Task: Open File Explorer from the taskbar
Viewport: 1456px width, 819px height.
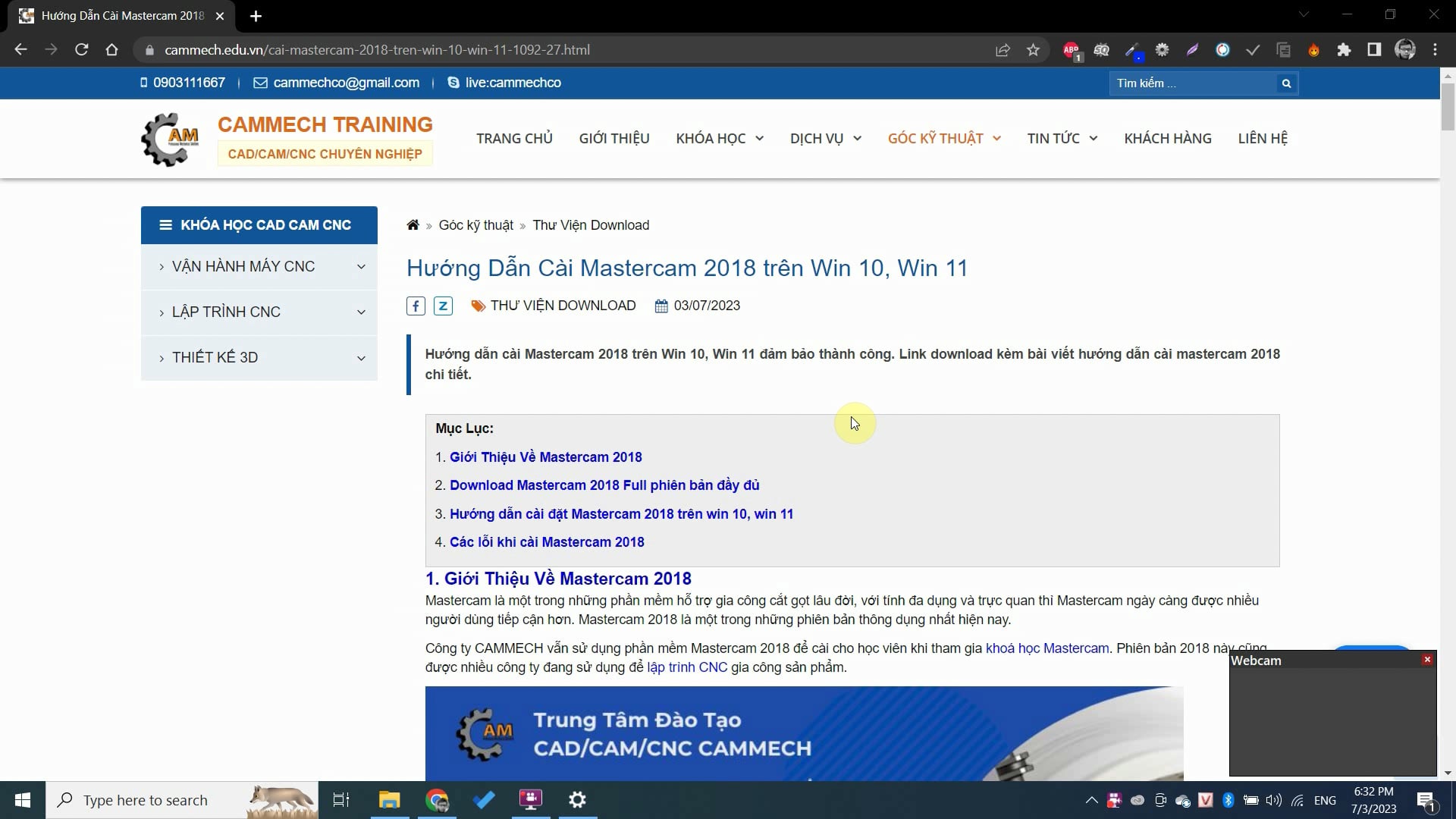Action: 389,800
